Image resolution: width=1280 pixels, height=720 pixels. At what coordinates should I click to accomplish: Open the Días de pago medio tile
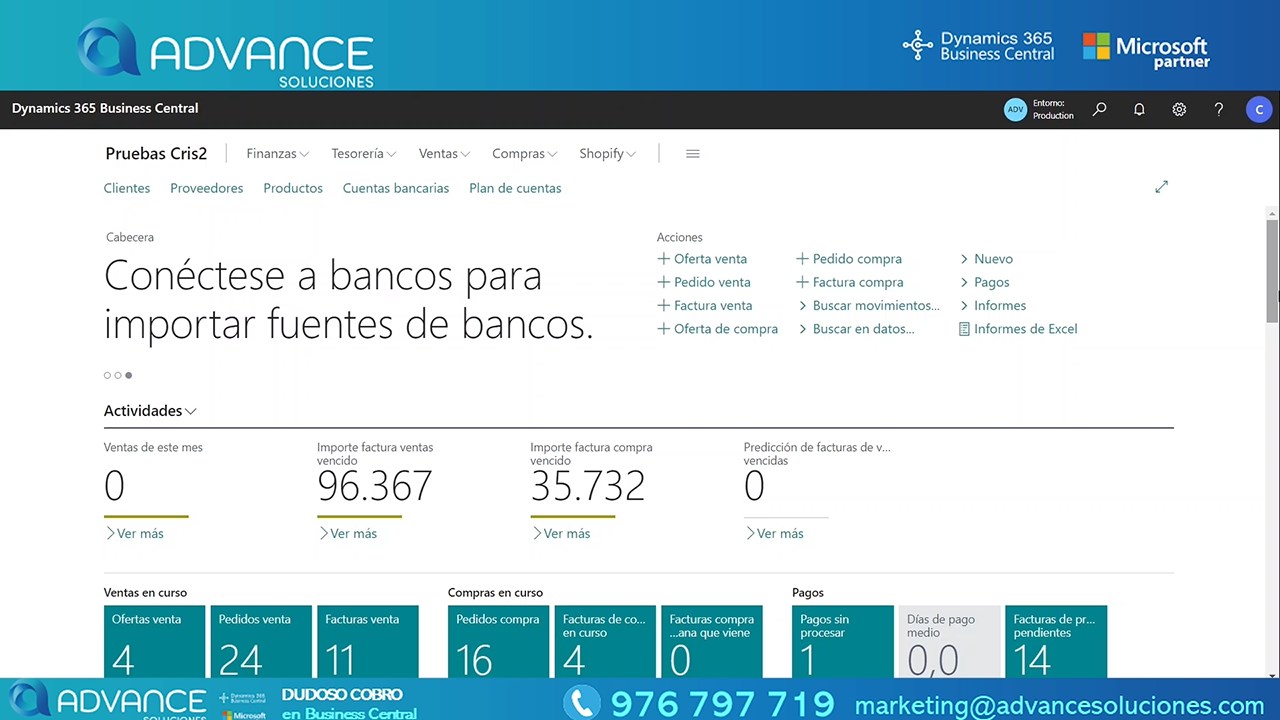tap(949, 641)
